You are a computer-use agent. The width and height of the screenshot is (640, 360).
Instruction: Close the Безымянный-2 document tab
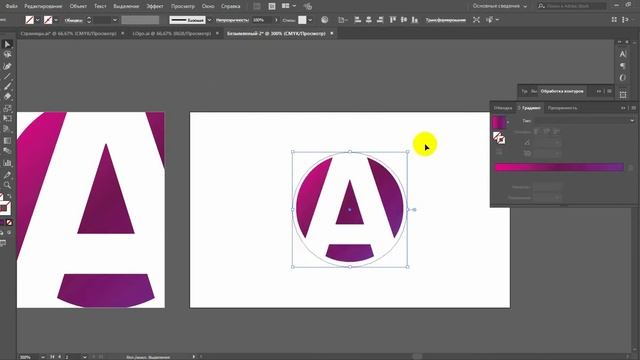[331, 33]
